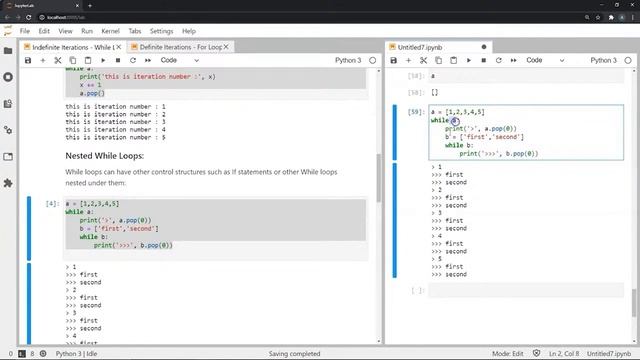Open the Help menu
This screenshot has width=640, height=360.
(x=189, y=31)
